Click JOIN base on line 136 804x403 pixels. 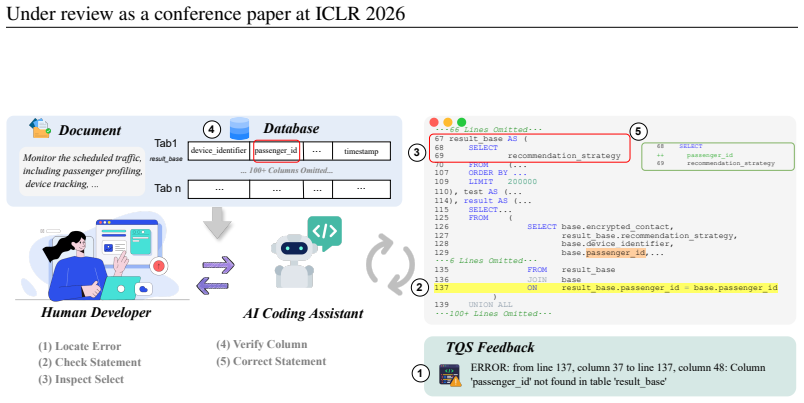point(554,279)
